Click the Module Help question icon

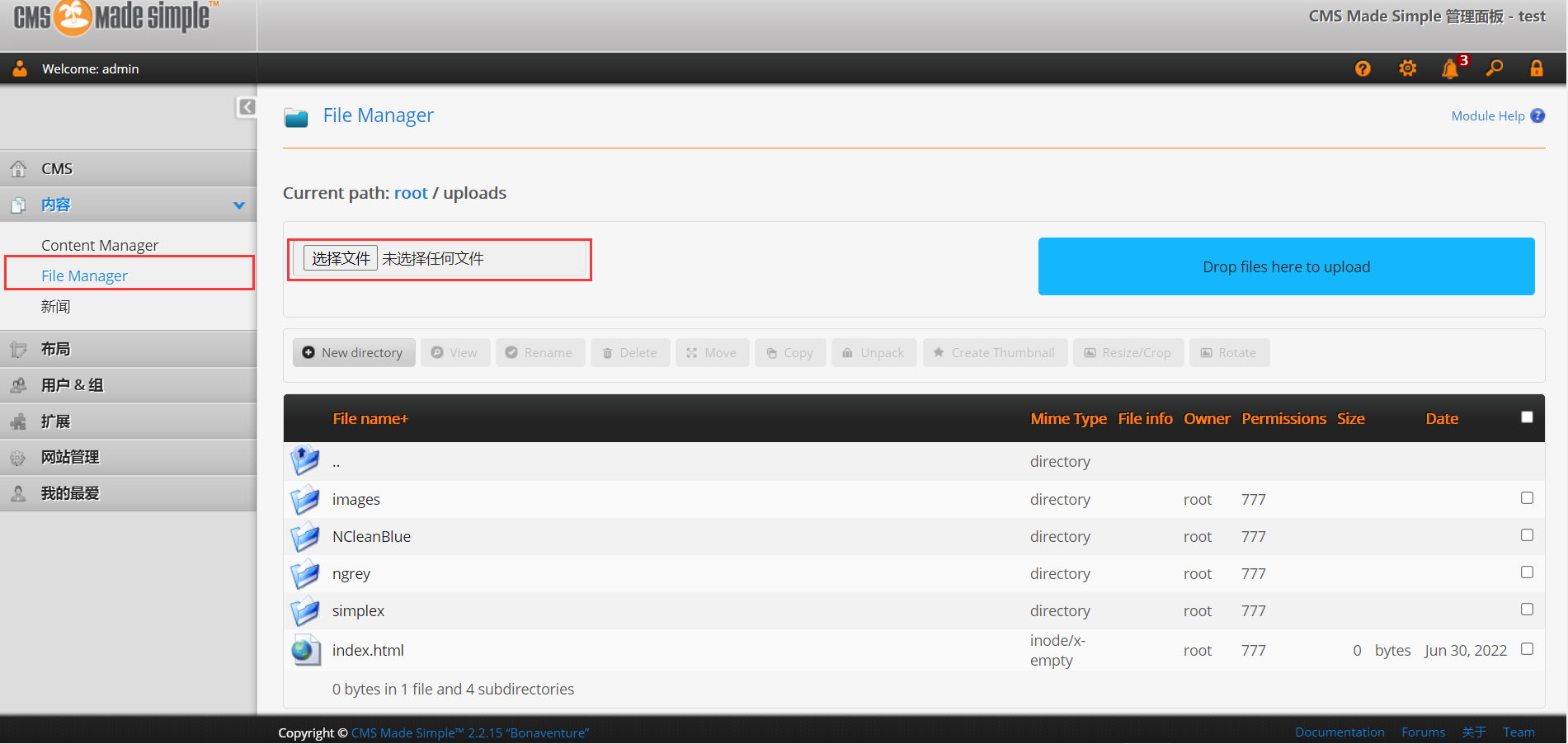(1537, 115)
